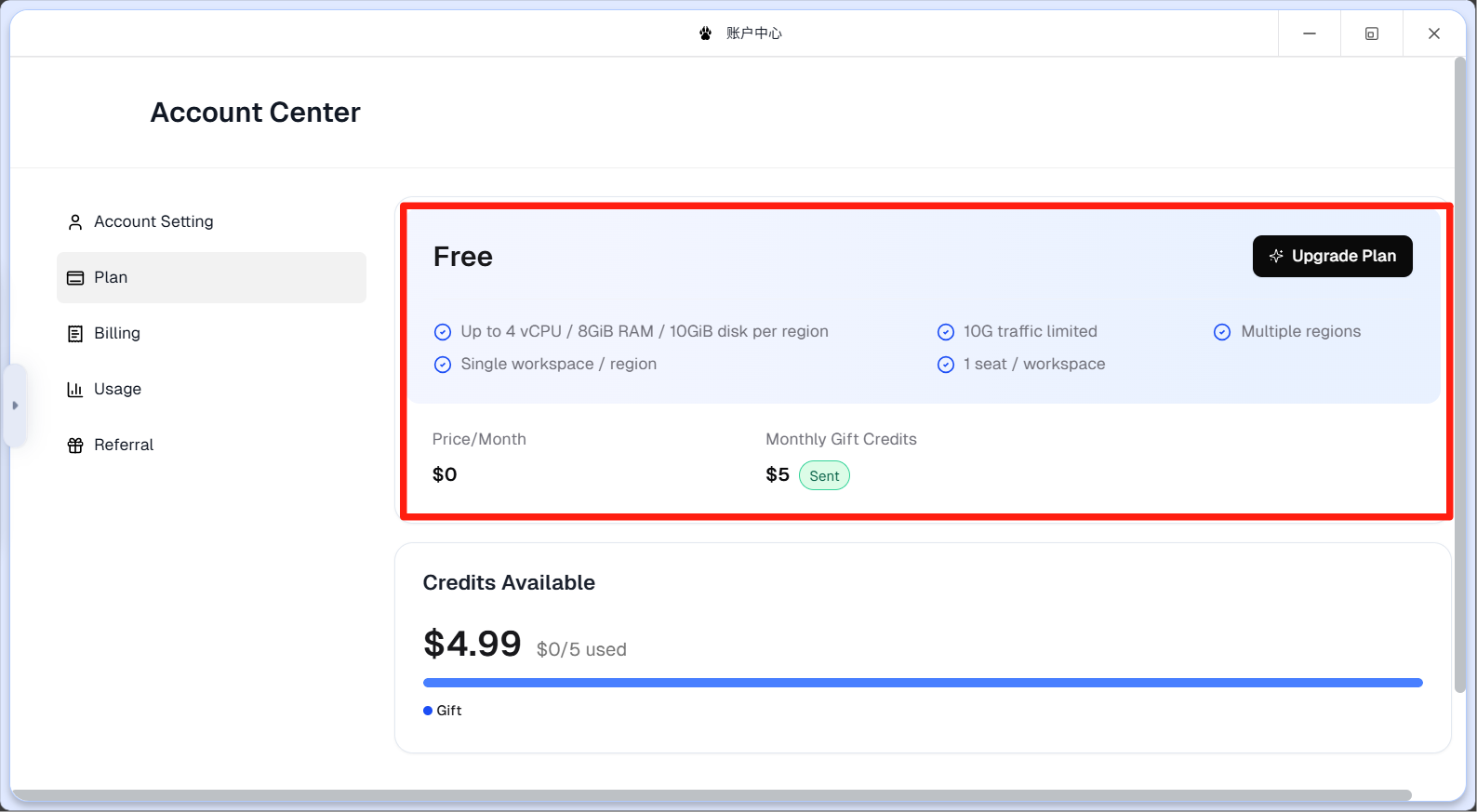Click the paw icon in title bar

tap(705, 33)
